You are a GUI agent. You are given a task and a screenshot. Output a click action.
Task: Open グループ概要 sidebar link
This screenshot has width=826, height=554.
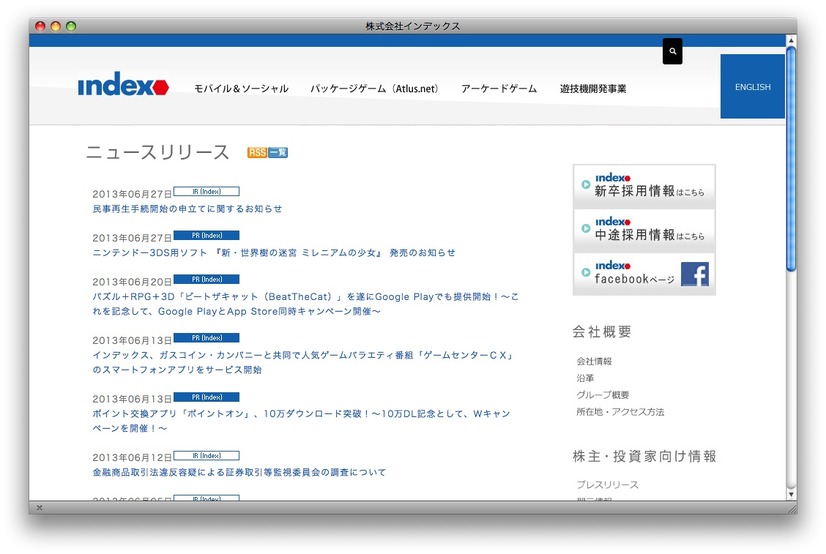603,395
